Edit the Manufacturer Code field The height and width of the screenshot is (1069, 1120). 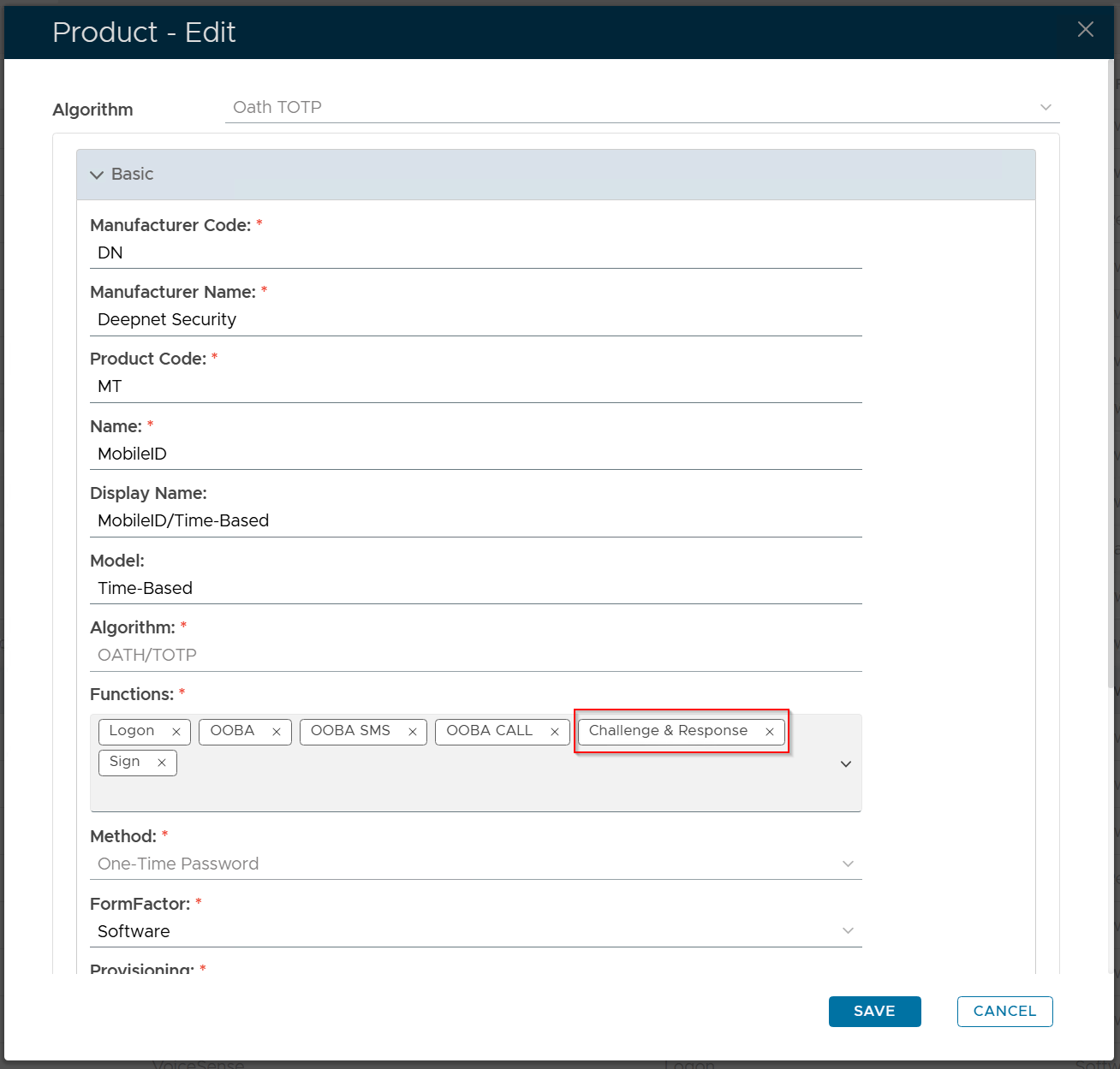475,253
